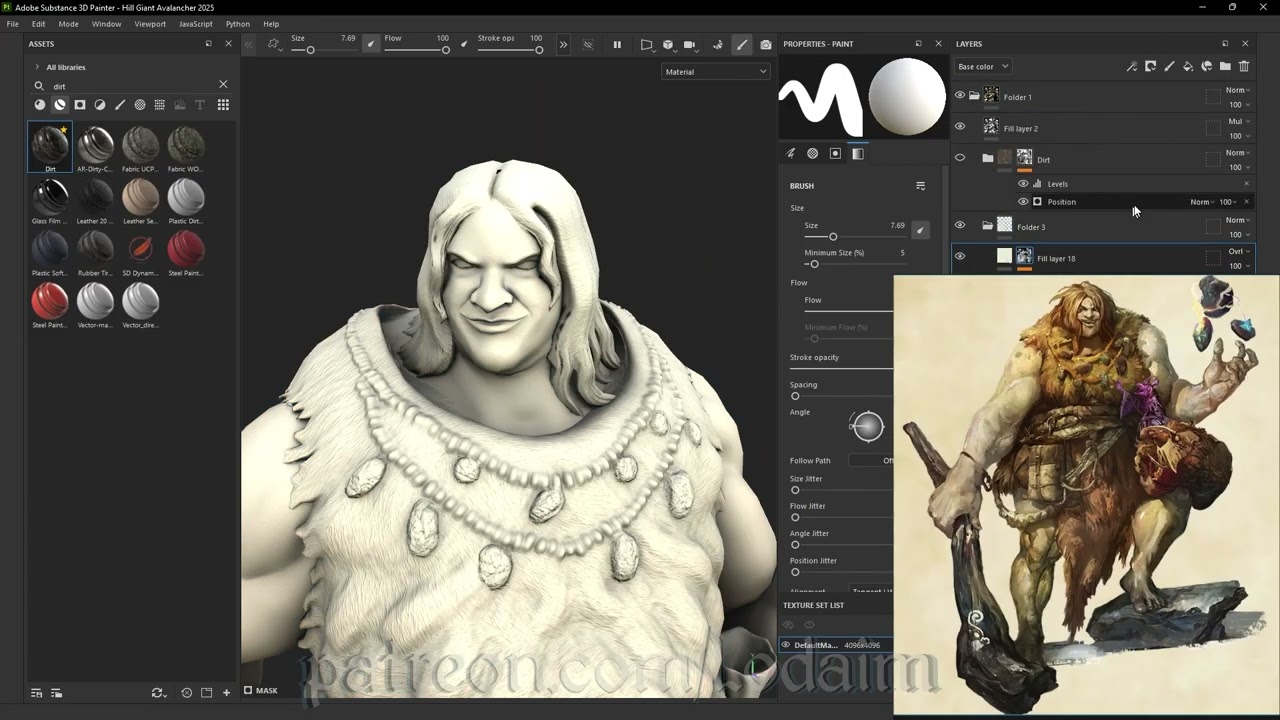This screenshot has height=720, width=1280.
Task: Filter assets by fonts T icon
Action: 200,105
